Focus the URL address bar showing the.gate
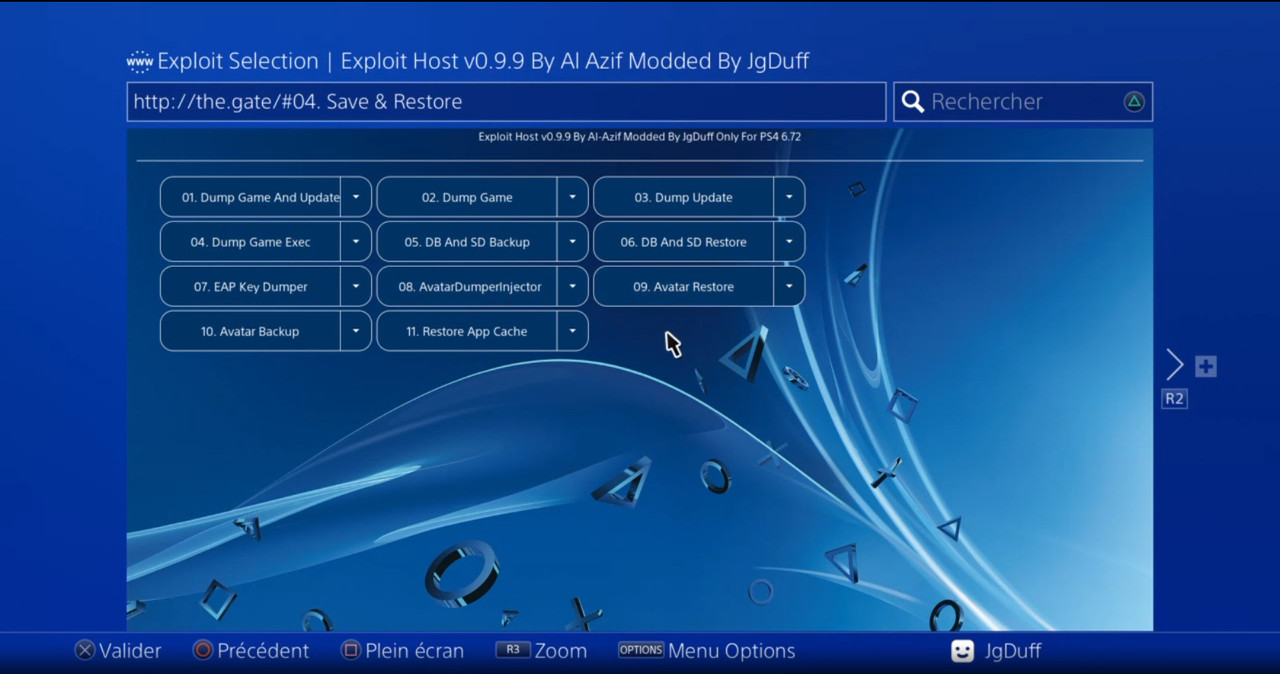 click(x=506, y=102)
